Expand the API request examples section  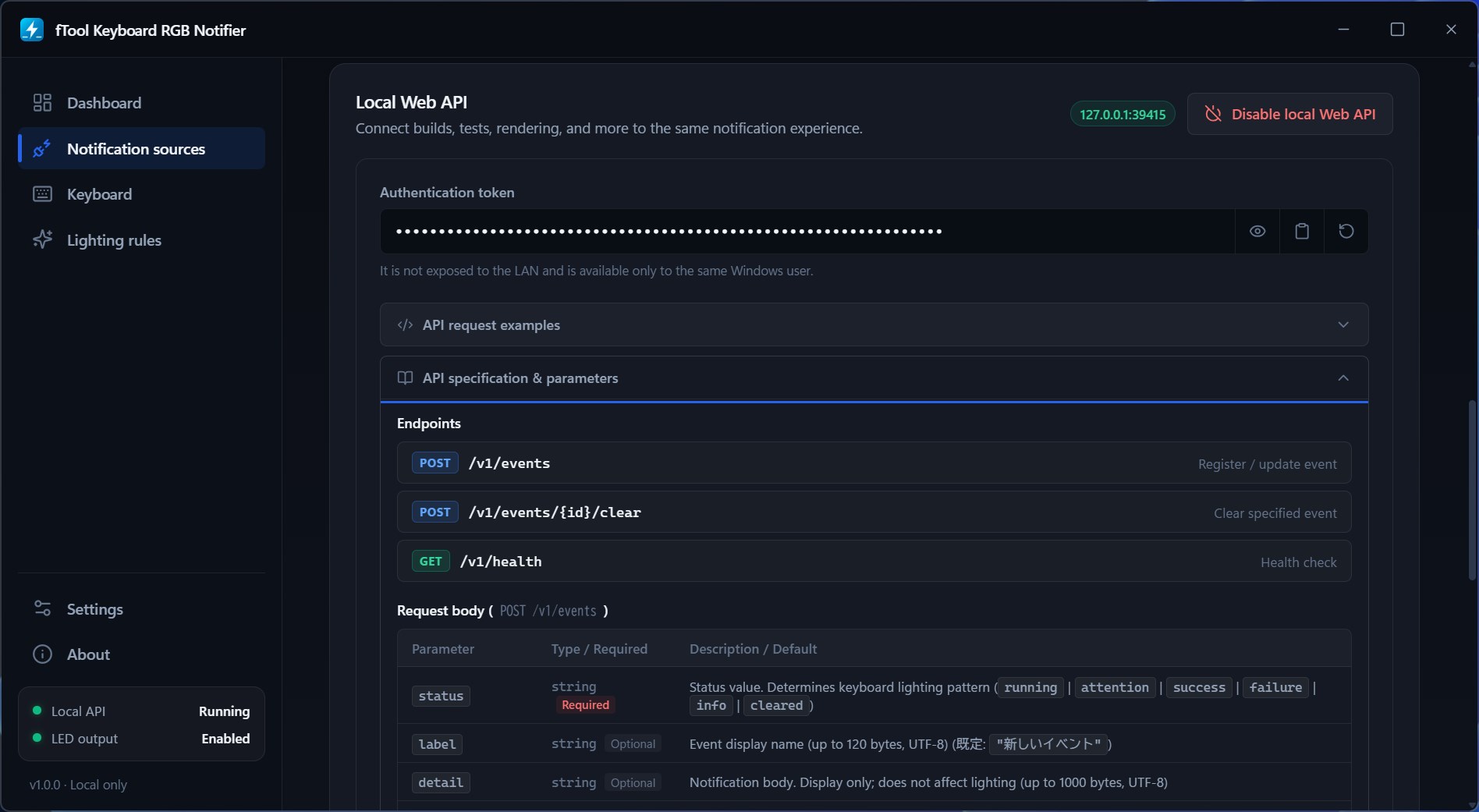point(874,324)
